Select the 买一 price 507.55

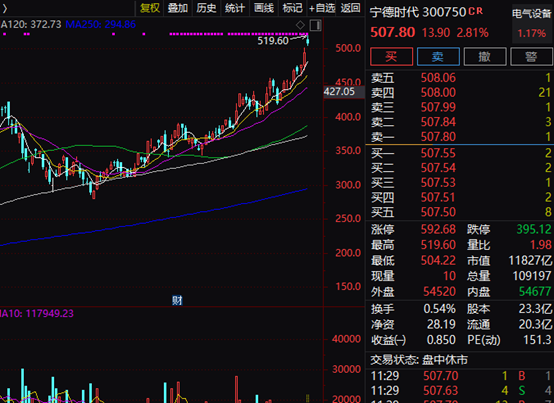[438, 153]
